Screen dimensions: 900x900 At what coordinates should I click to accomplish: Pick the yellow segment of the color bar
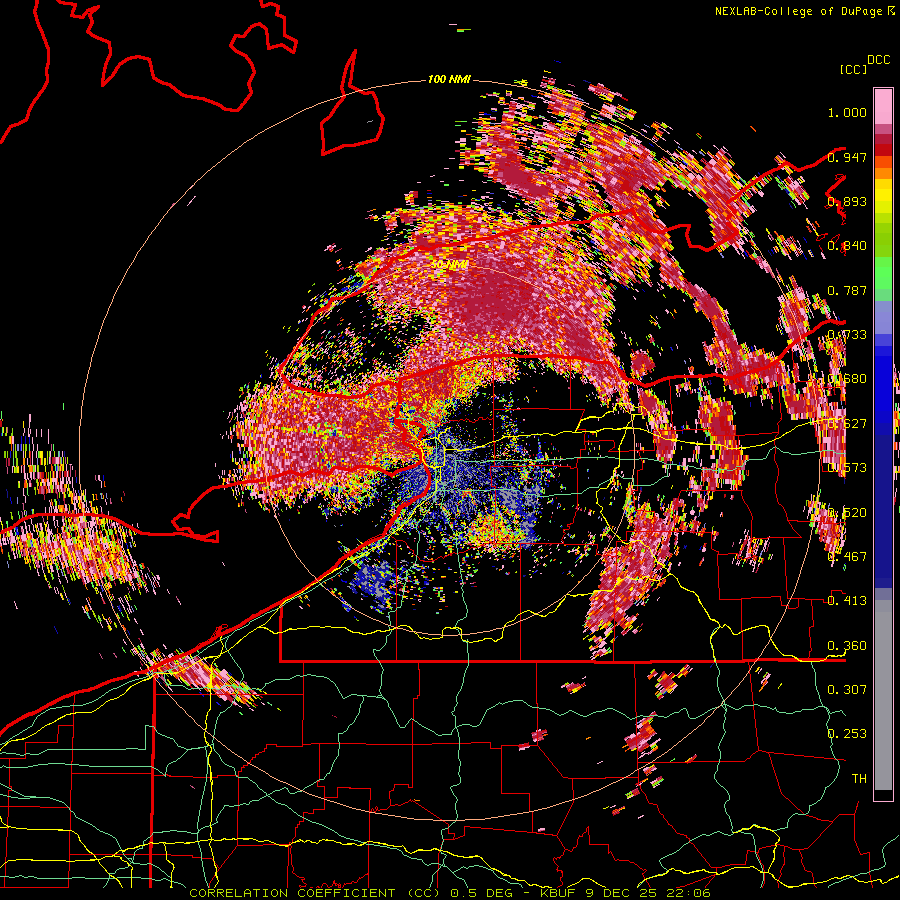(883, 198)
